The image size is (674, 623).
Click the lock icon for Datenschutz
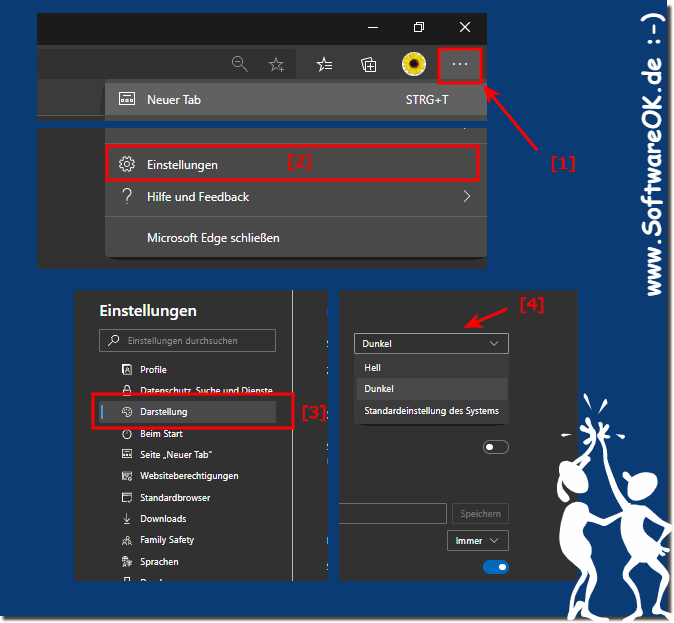[x=127, y=390]
